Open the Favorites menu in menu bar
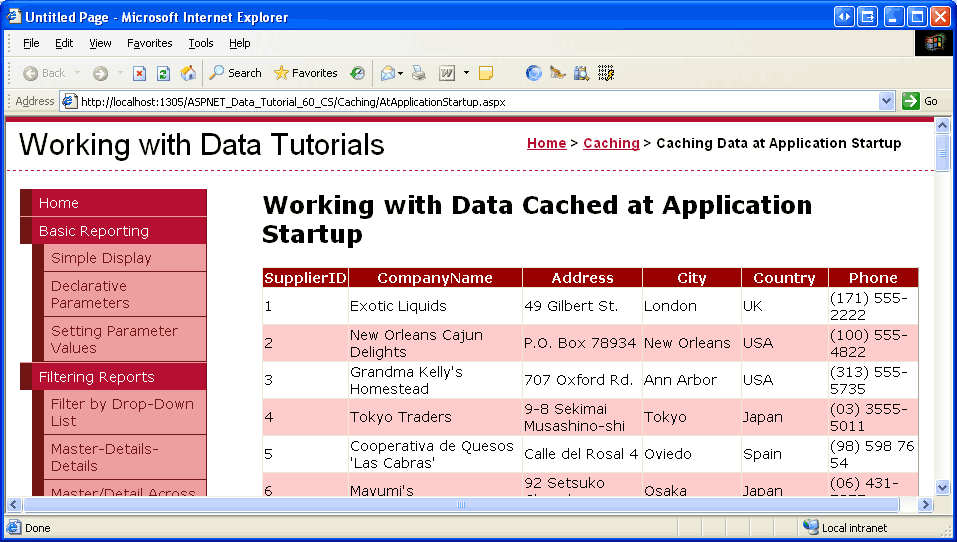 click(149, 43)
